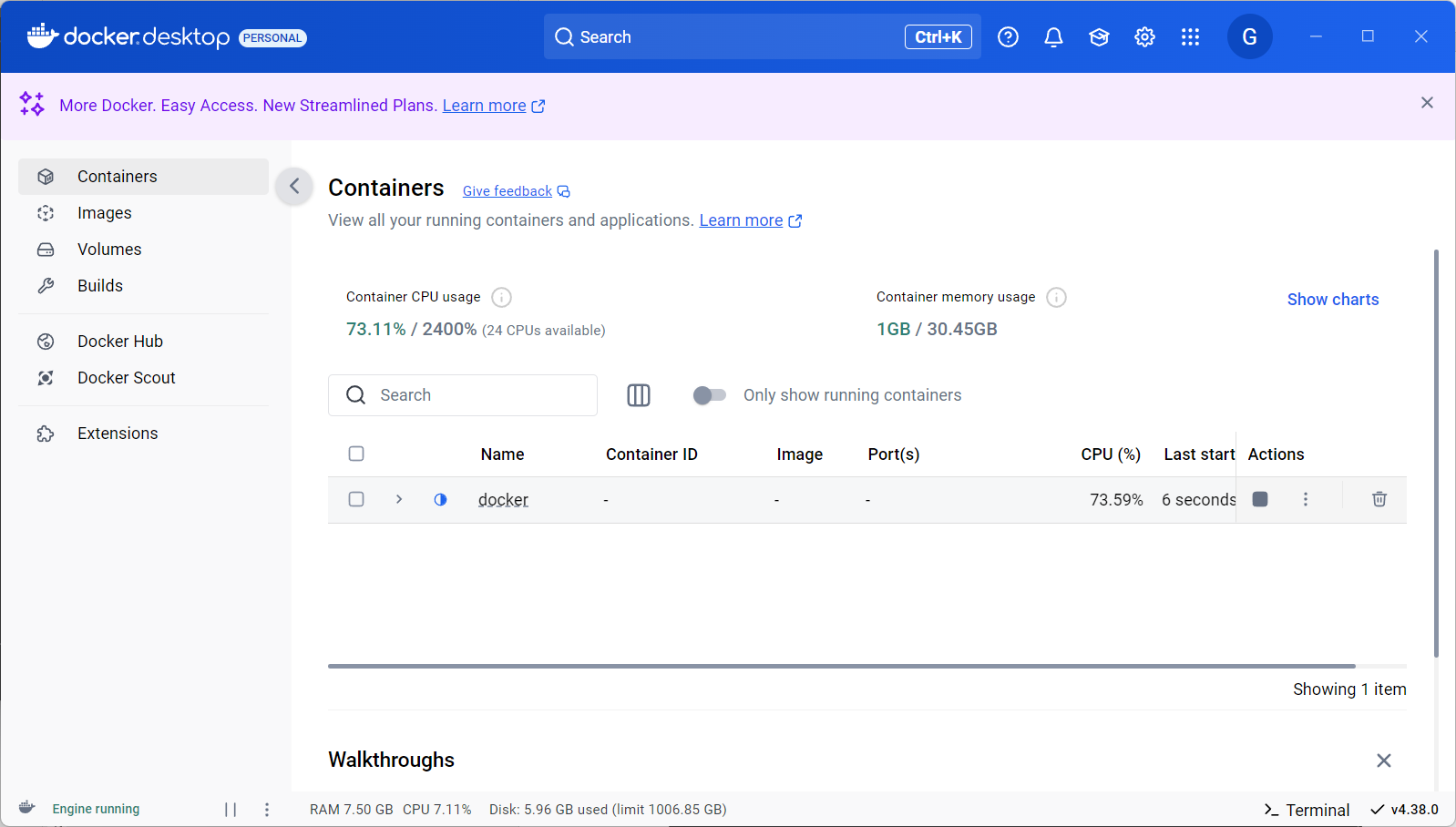Click the CPU 7.11% status entry
1456x827 pixels.
coord(436,810)
